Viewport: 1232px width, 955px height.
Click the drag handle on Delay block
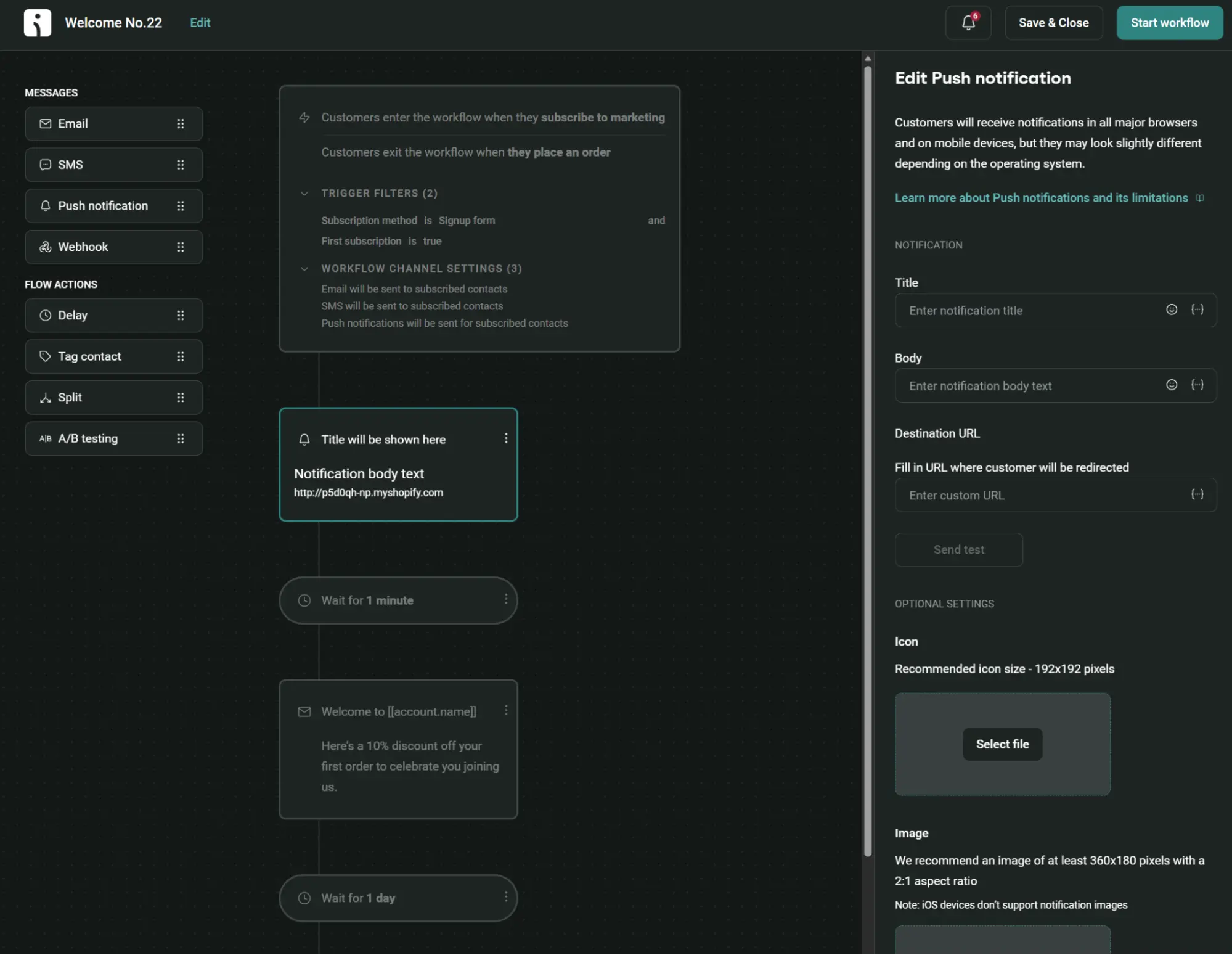tap(181, 316)
